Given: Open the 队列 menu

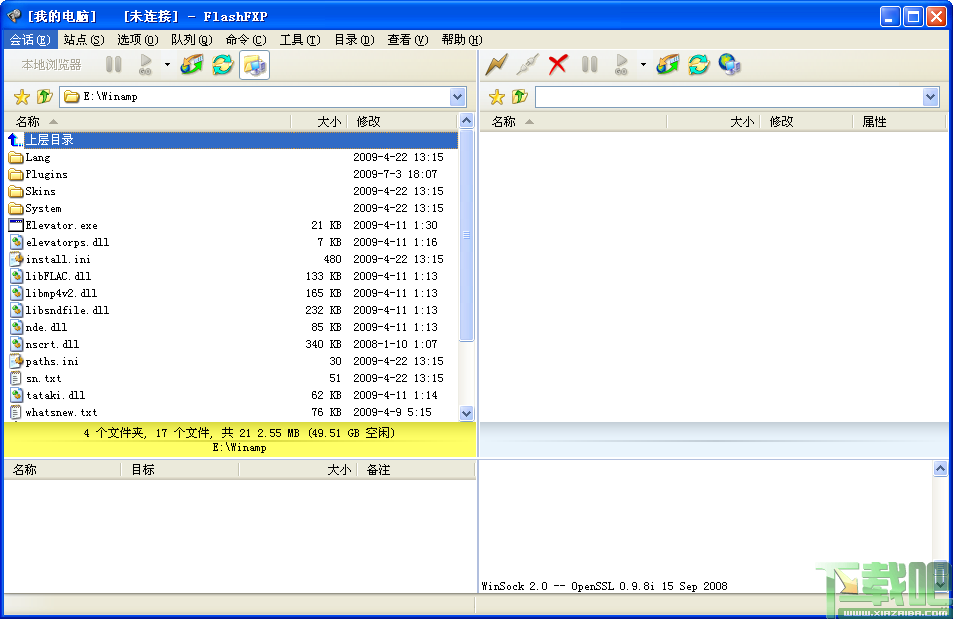Looking at the screenshot, I should pyautogui.click(x=192, y=40).
